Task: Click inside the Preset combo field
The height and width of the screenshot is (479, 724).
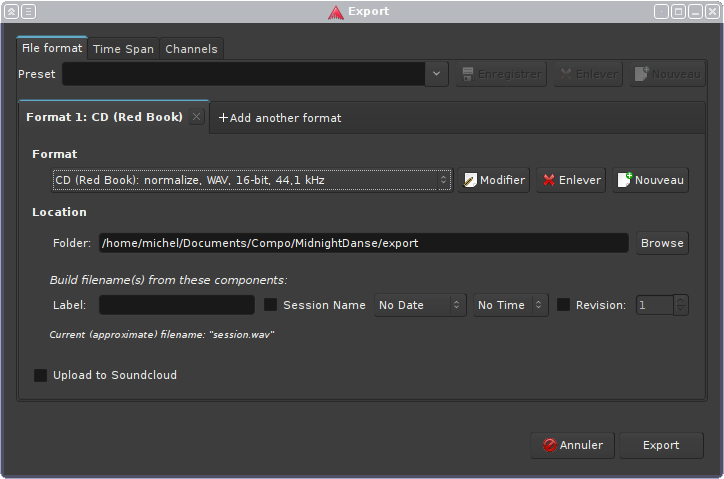Action: coord(244,74)
